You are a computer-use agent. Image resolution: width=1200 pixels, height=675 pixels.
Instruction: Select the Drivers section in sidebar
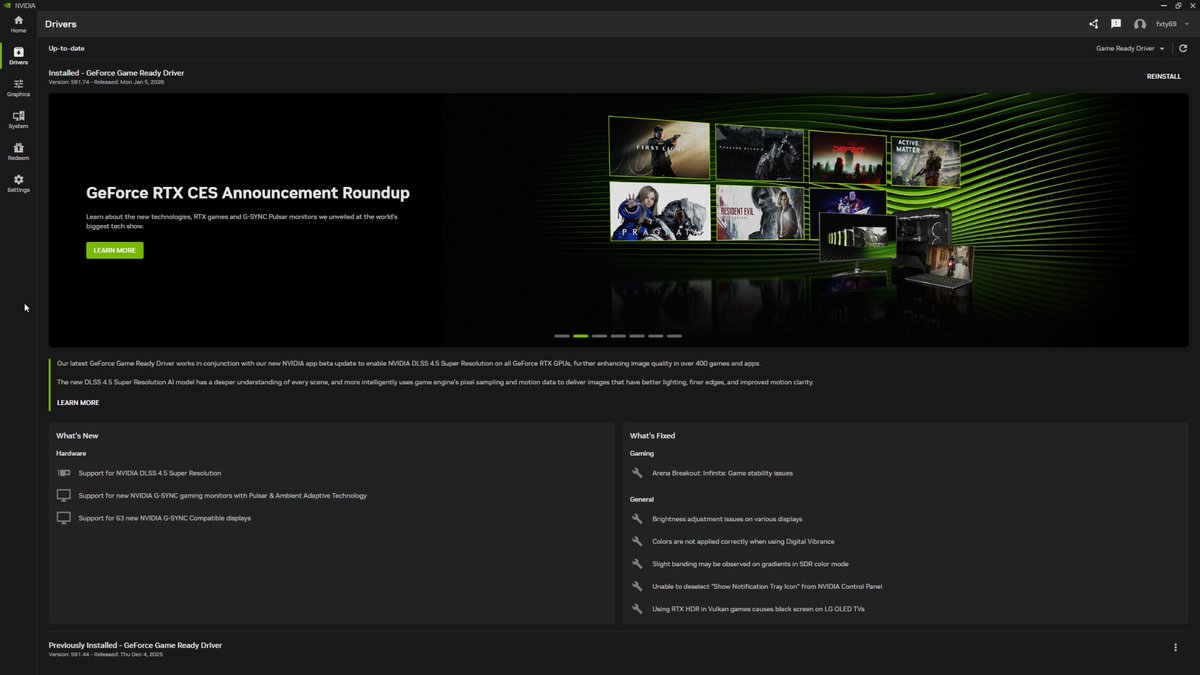point(18,56)
